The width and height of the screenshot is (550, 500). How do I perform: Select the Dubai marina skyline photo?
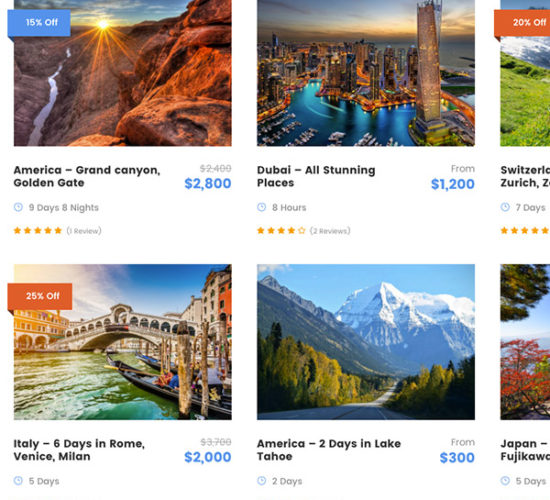point(366,73)
